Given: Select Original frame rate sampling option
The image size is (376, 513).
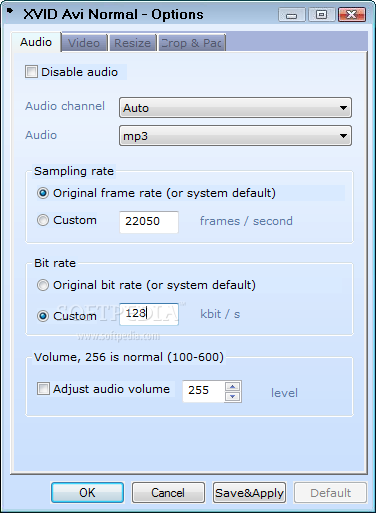Looking at the screenshot, I should tap(43, 193).
